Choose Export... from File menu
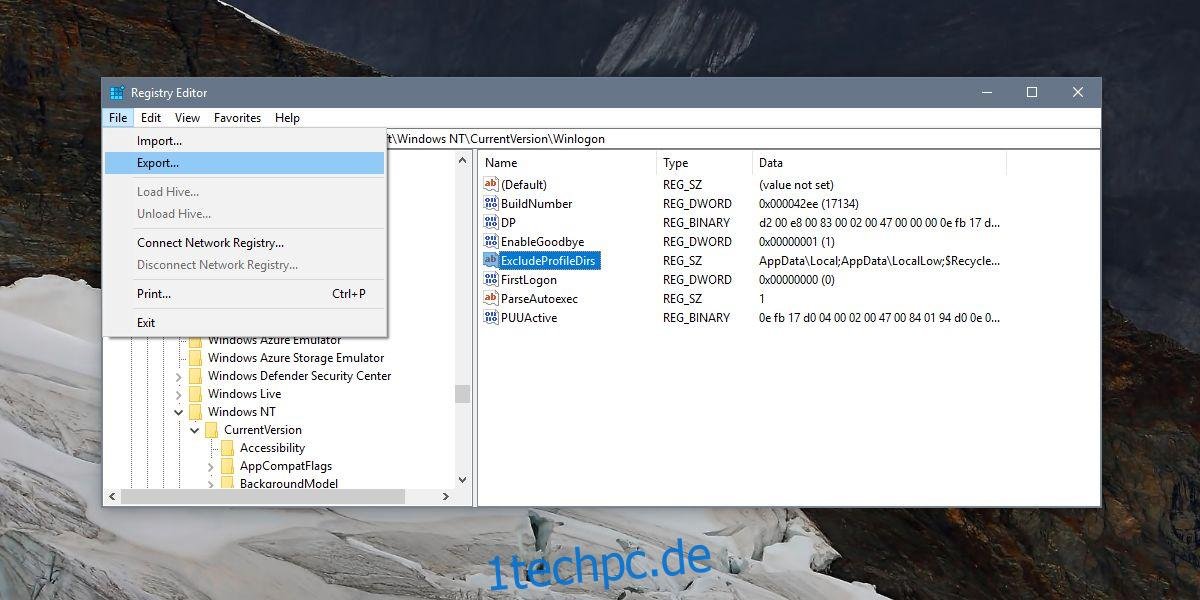Viewport: 1200px width, 600px height. click(245, 163)
